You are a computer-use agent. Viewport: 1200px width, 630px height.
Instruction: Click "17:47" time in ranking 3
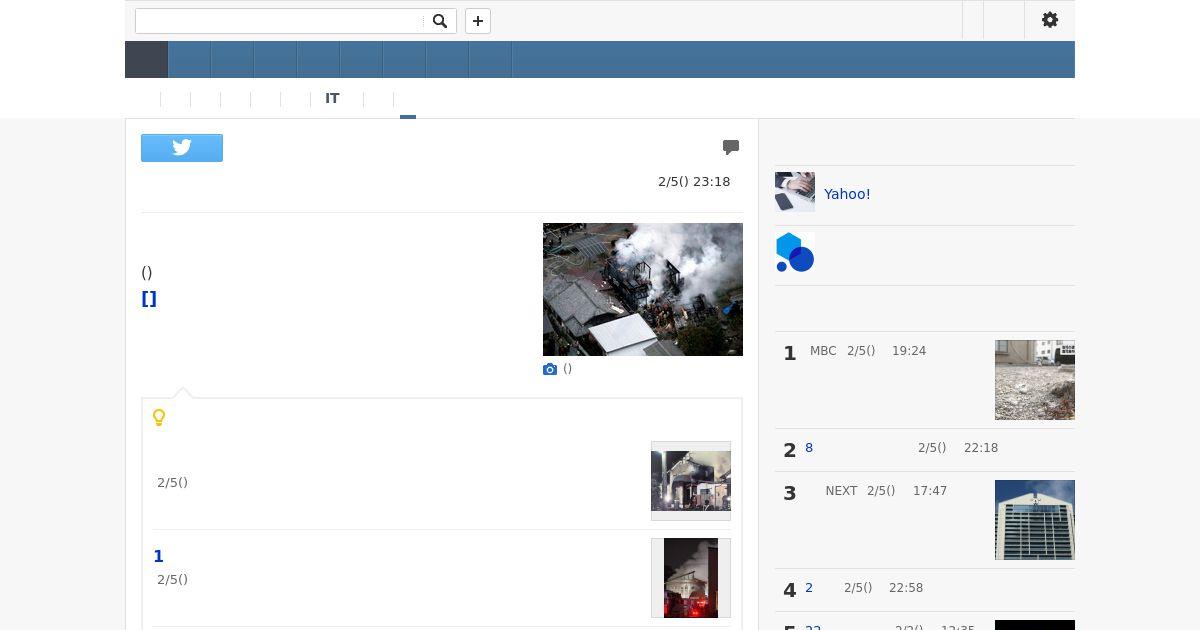tap(930, 491)
